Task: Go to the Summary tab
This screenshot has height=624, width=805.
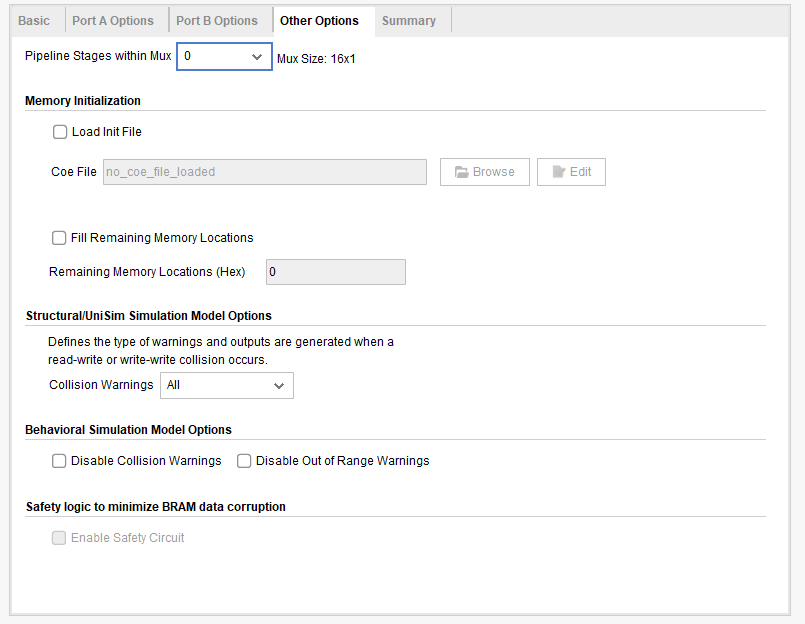Action: (x=409, y=21)
